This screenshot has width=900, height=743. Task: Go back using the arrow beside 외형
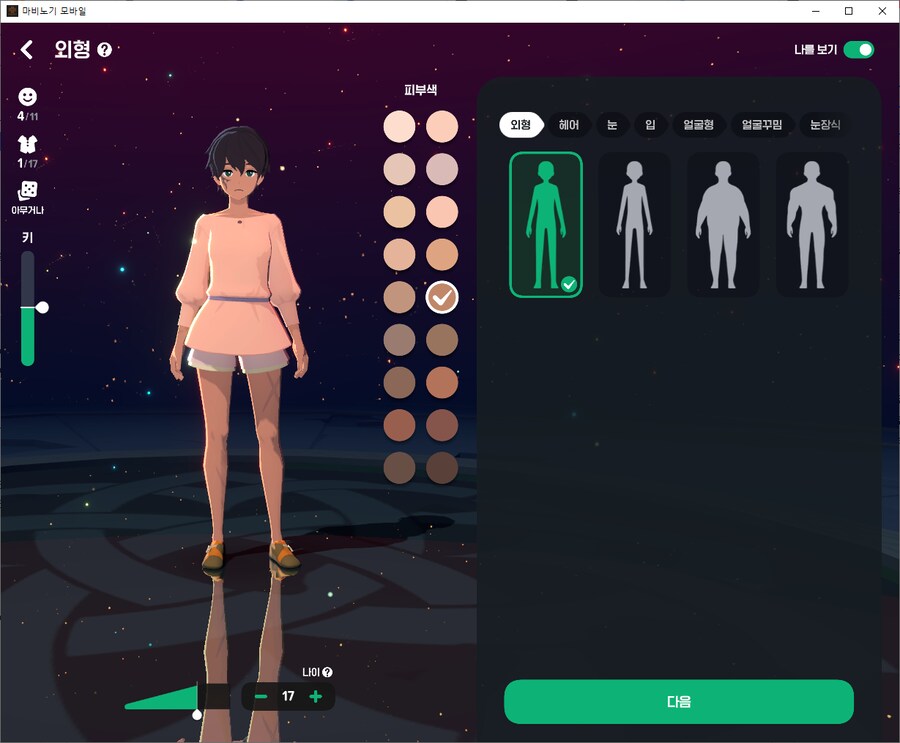tap(26, 49)
